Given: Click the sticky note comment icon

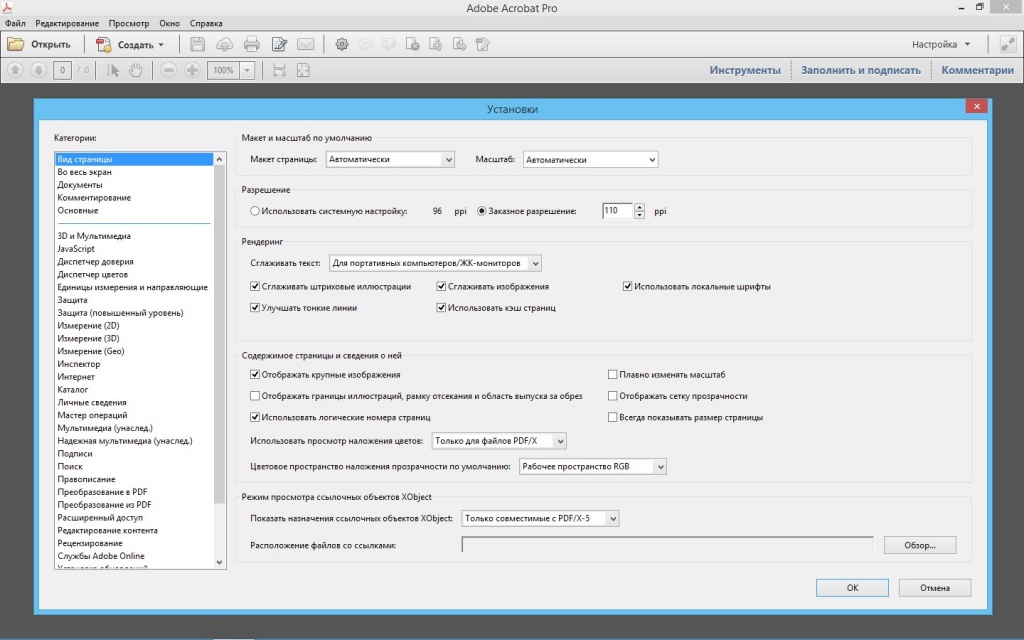Looking at the screenshot, I should point(366,44).
